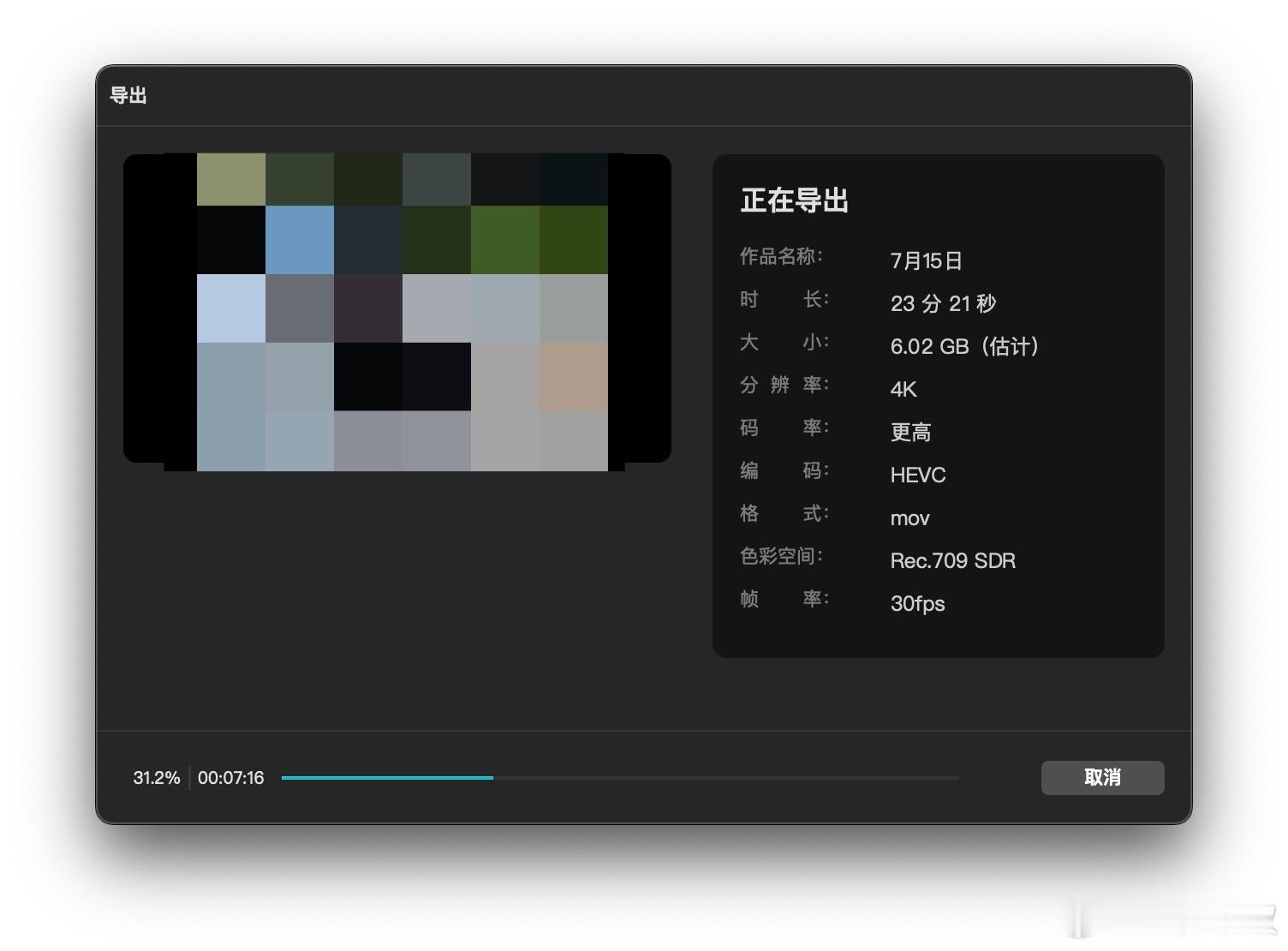Click the frame rate value 30fps
This screenshot has width=1288, height=951.
(917, 604)
